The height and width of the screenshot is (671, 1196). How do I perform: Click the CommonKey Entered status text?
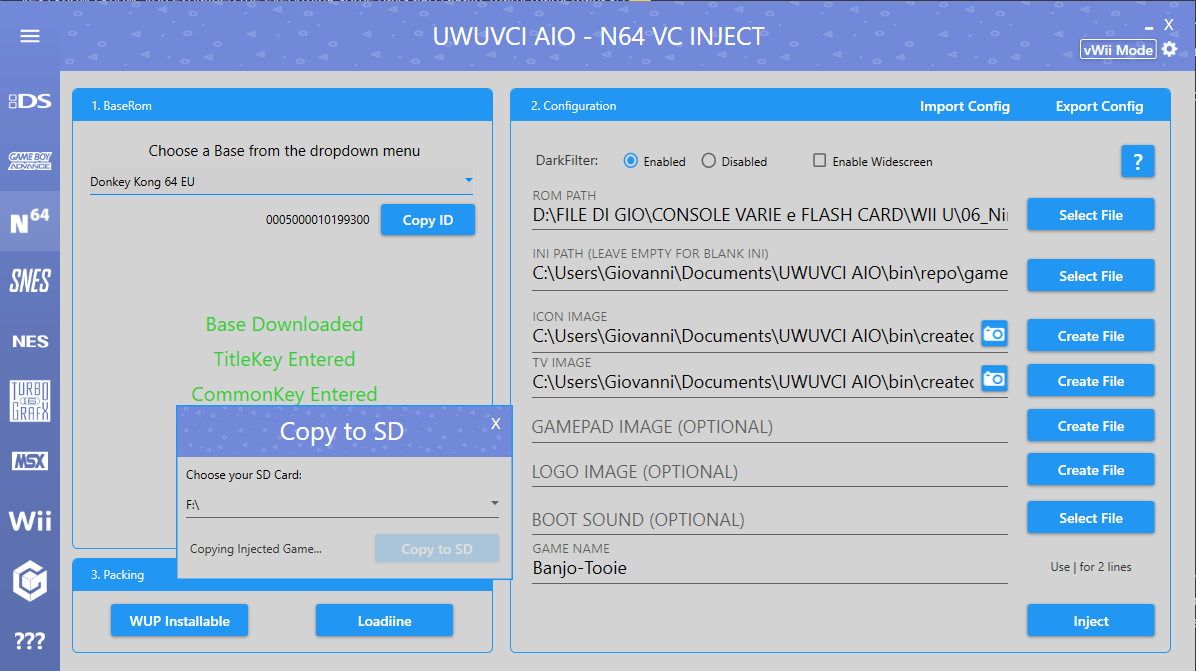coord(285,394)
